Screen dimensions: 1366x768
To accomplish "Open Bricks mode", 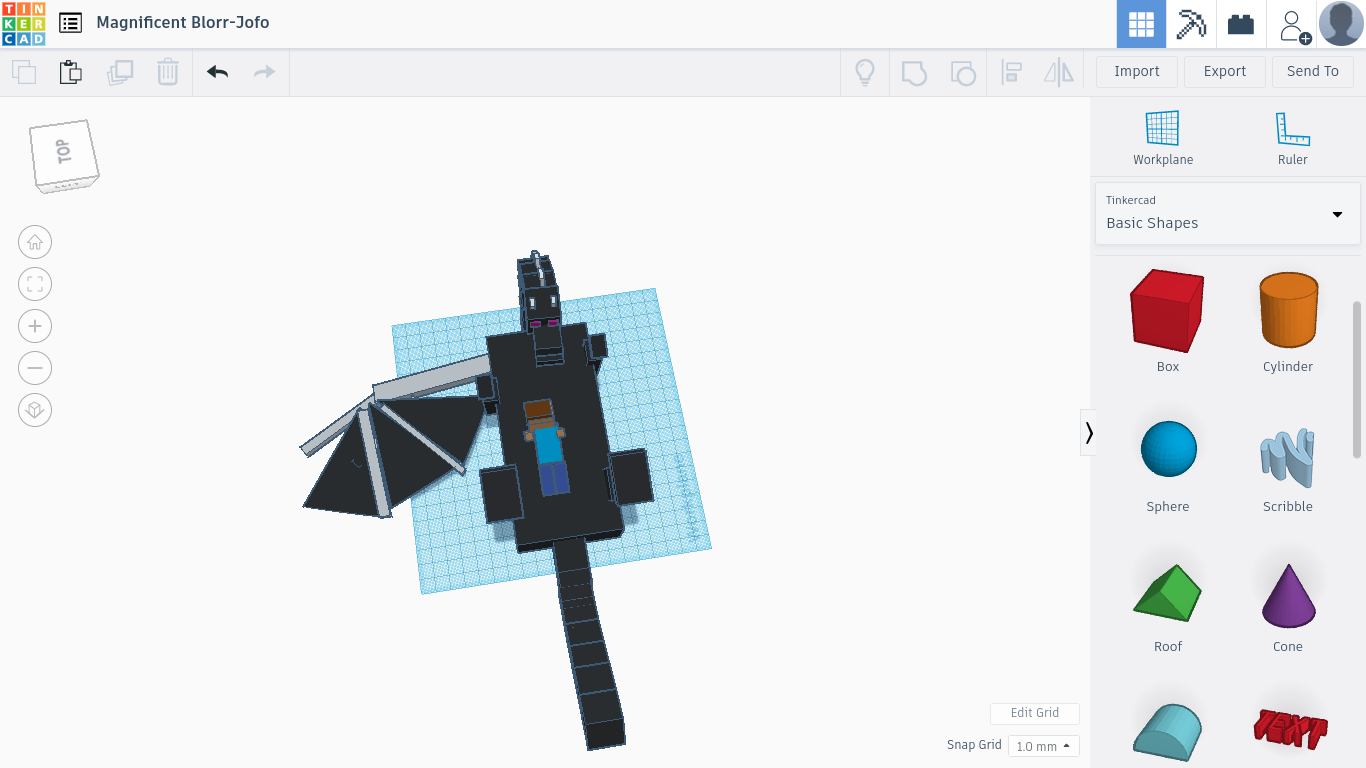I will tap(1241, 24).
